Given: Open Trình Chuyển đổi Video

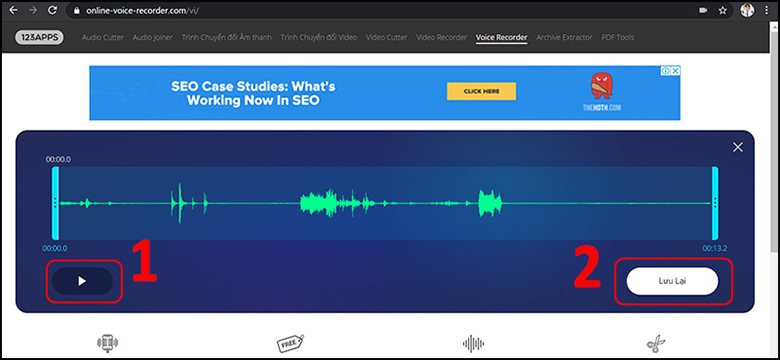Looking at the screenshot, I should pos(319,37).
